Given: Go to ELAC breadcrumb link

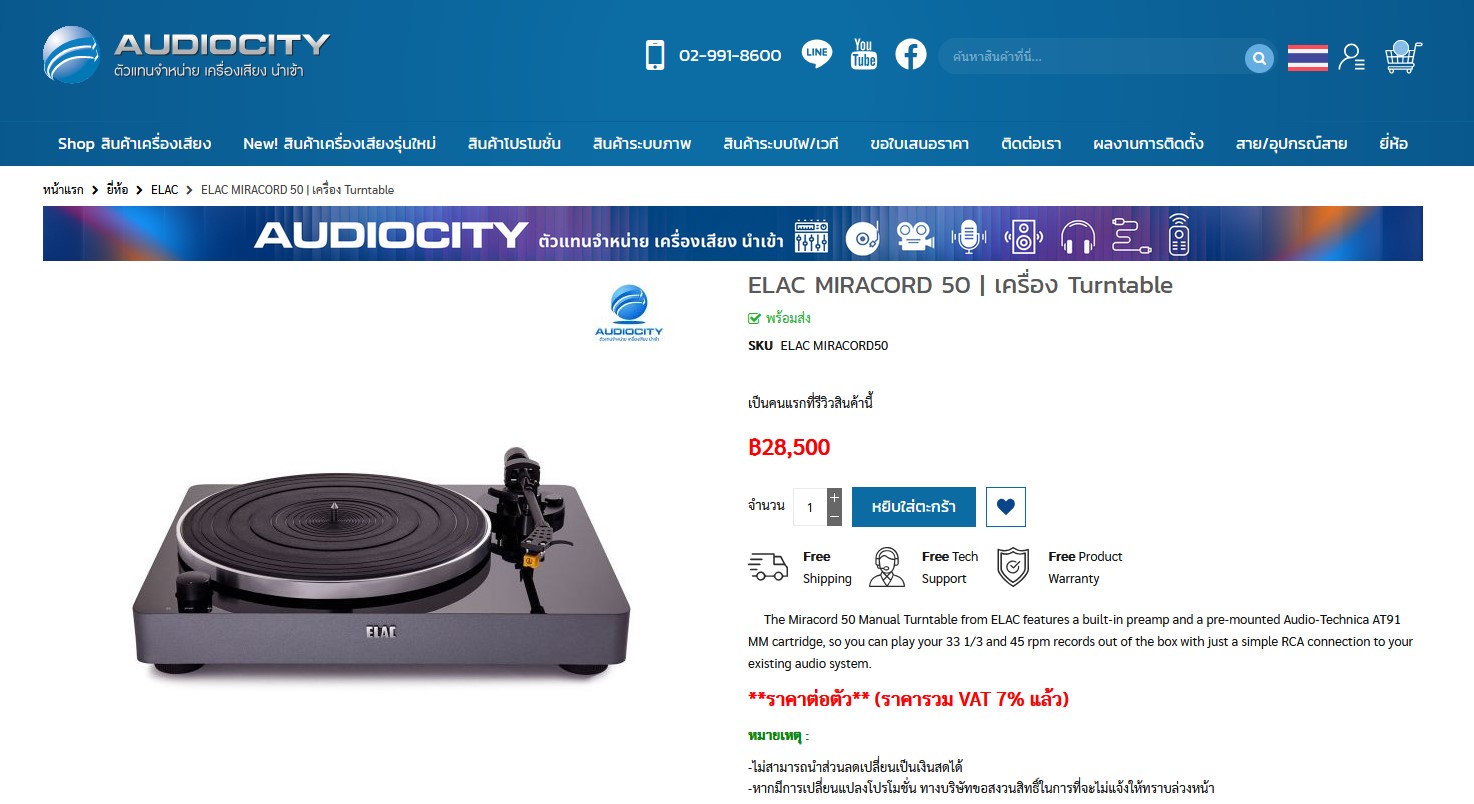Looking at the screenshot, I should (164, 189).
